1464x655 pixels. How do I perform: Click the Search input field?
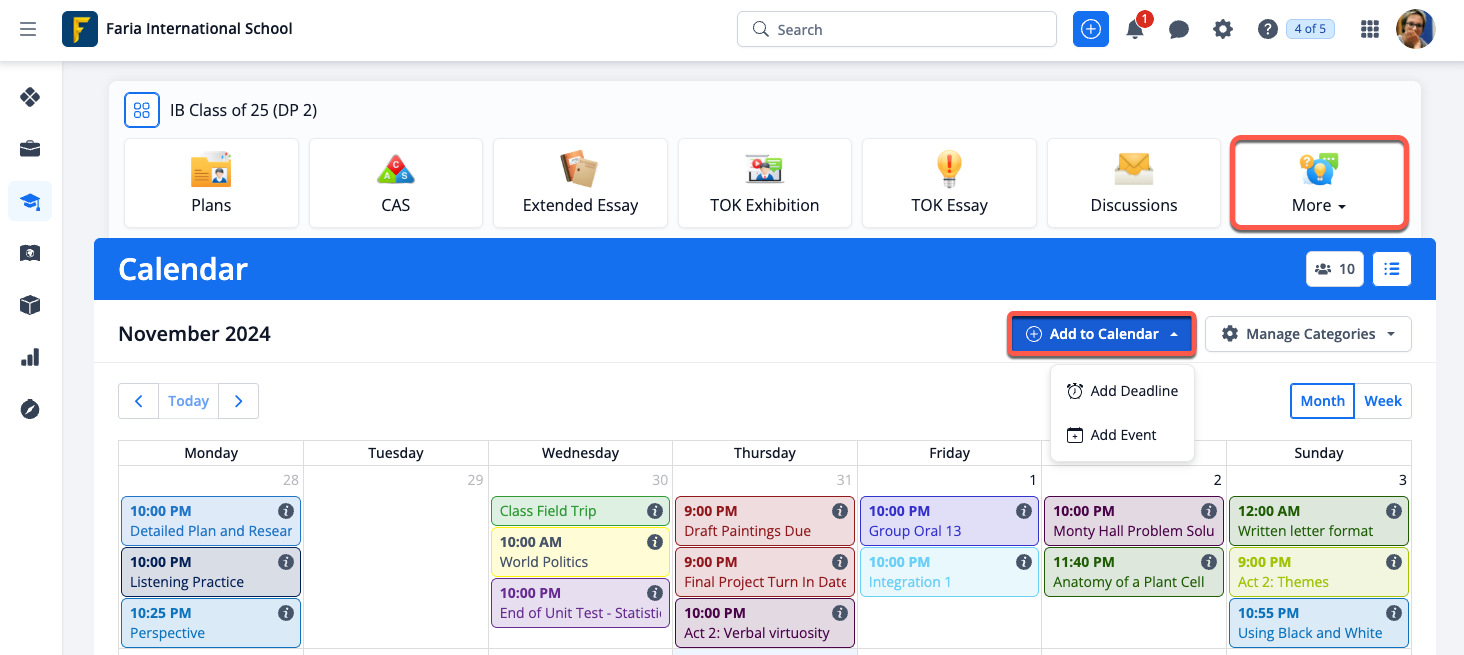coord(896,30)
